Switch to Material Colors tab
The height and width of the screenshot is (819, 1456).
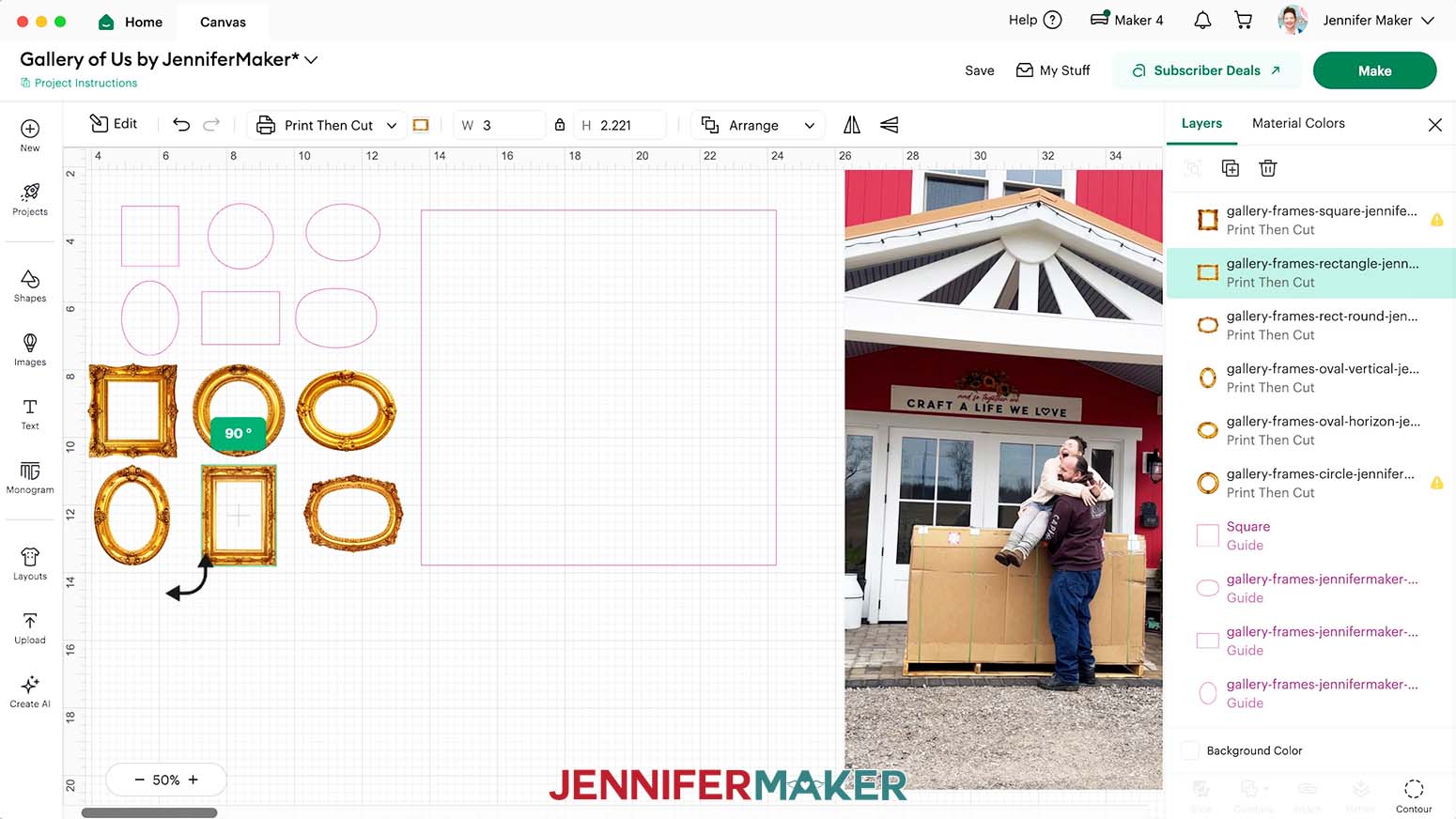[x=1298, y=123]
